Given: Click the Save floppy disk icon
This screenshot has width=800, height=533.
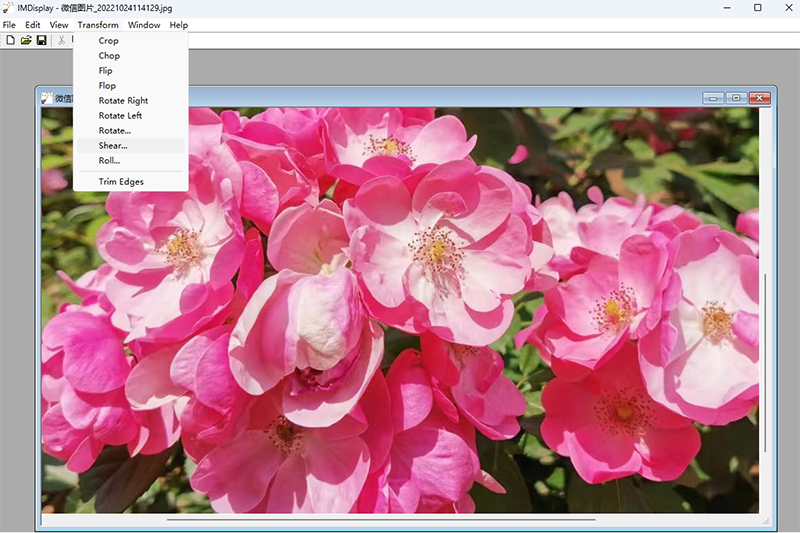Looking at the screenshot, I should click(x=41, y=40).
